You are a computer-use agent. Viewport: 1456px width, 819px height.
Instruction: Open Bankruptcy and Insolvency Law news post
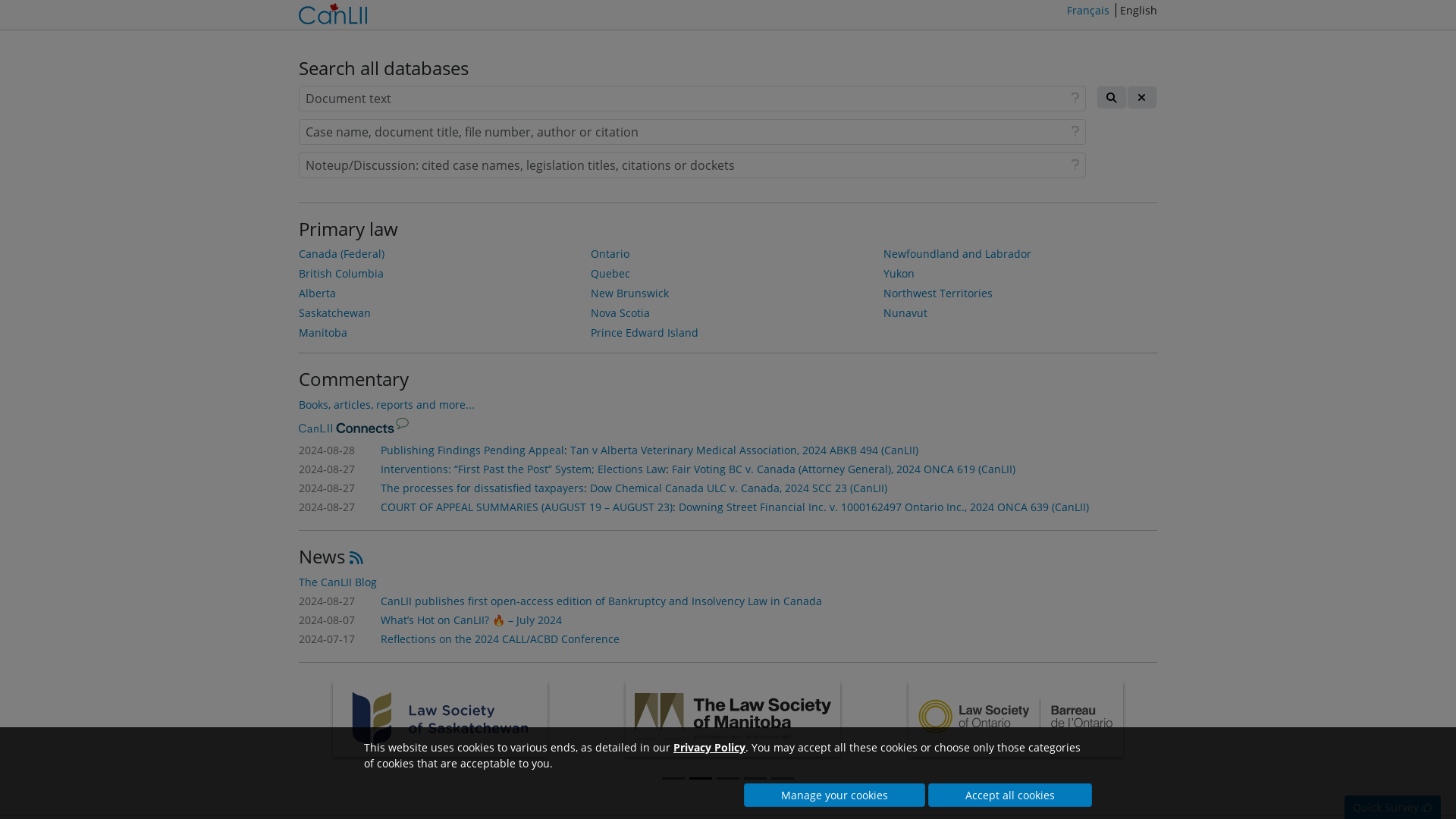601,601
